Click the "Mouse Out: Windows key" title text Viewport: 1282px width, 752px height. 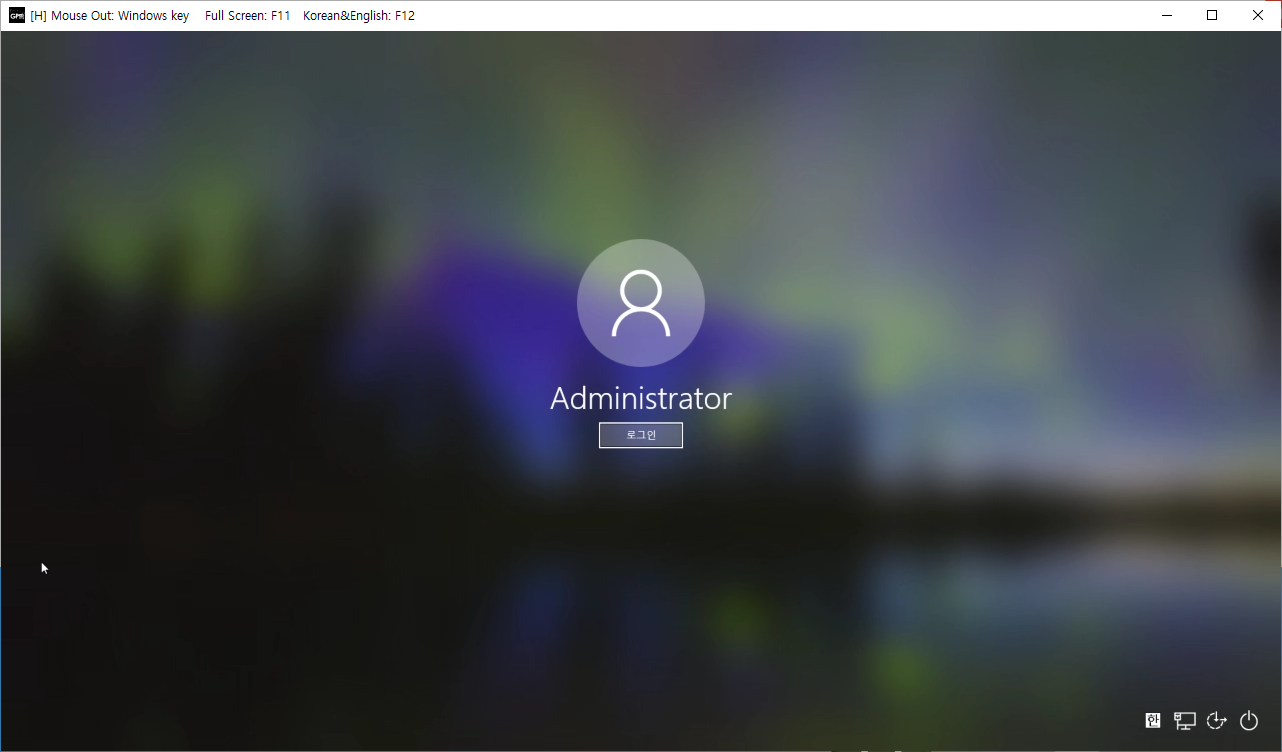point(120,16)
